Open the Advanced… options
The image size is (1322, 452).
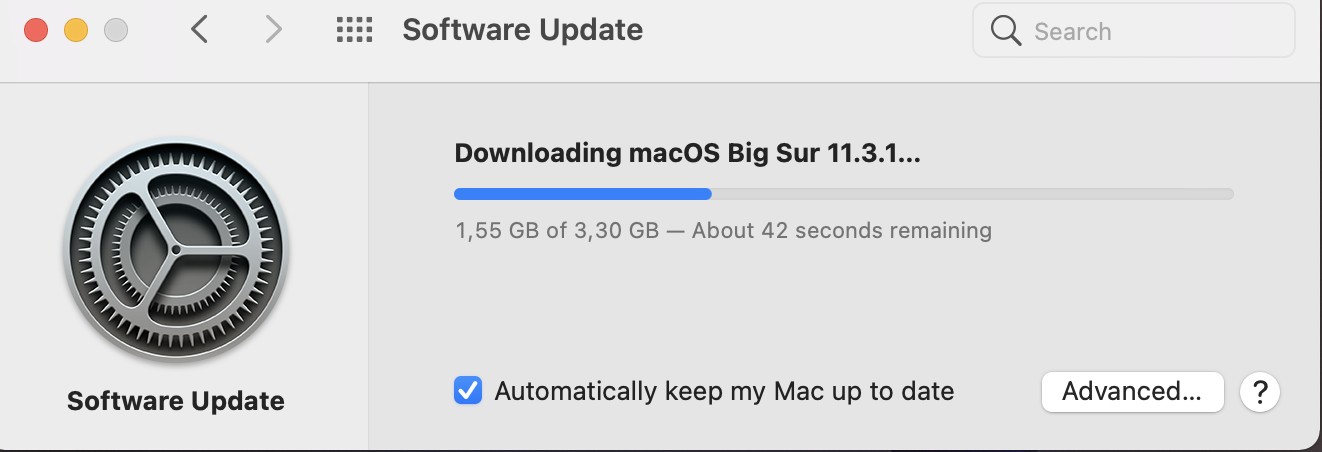[x=1132, y=391]
